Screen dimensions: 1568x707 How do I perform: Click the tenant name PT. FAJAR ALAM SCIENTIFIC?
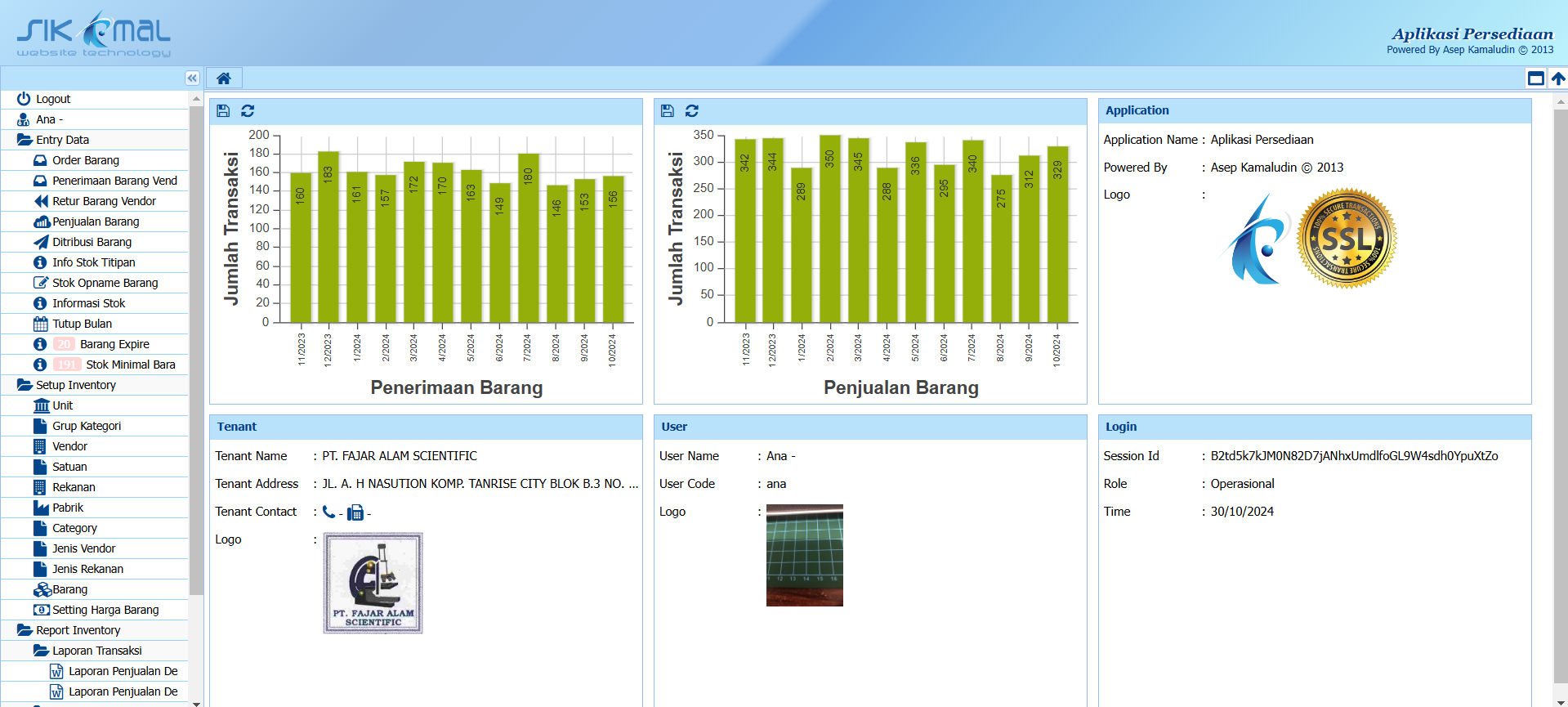coord(400,456)
